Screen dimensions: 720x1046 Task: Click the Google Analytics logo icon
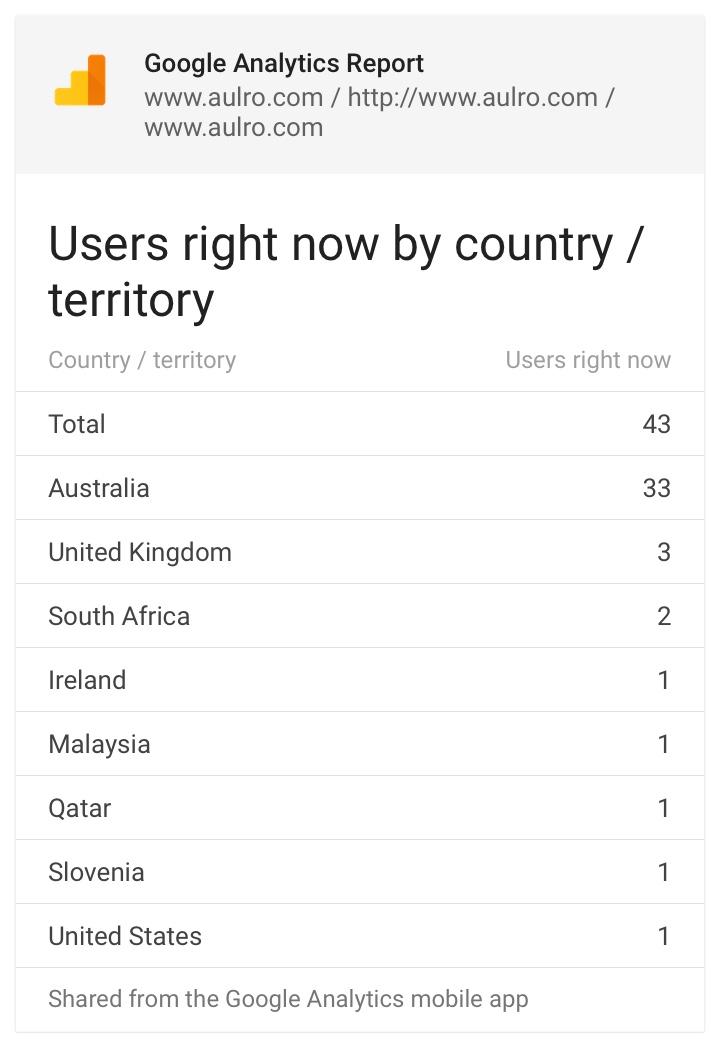80,81
